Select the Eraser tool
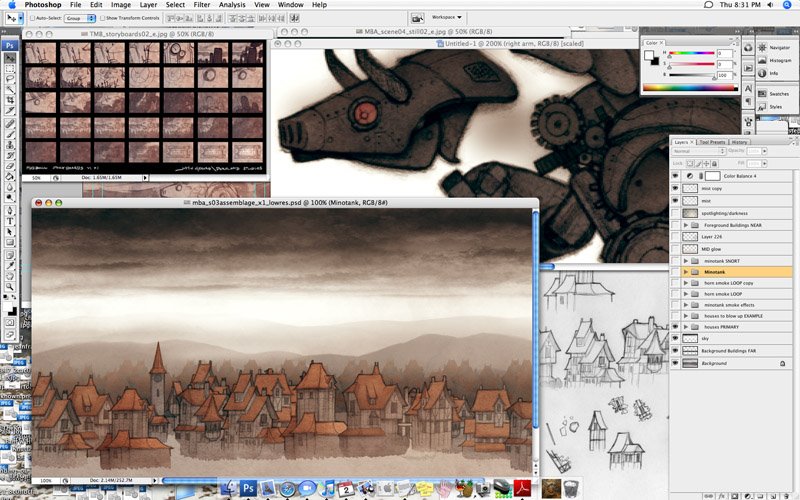This screenshot has height=500, width=800. [x=10, y=166]
